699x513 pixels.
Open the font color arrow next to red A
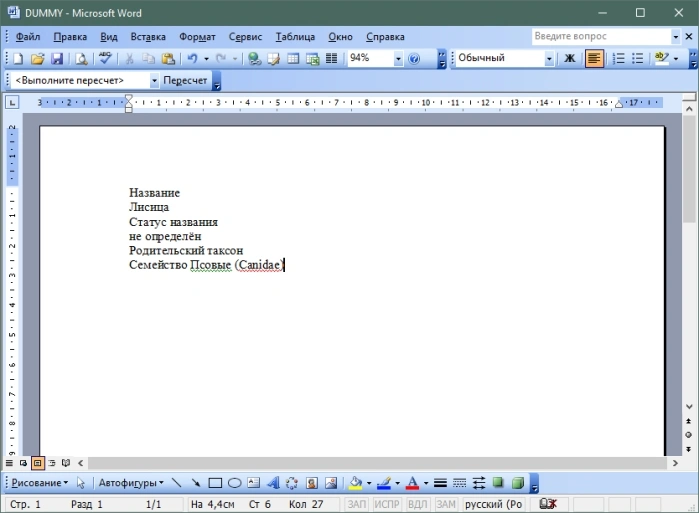pyautogui.click(x=426, y=483)
